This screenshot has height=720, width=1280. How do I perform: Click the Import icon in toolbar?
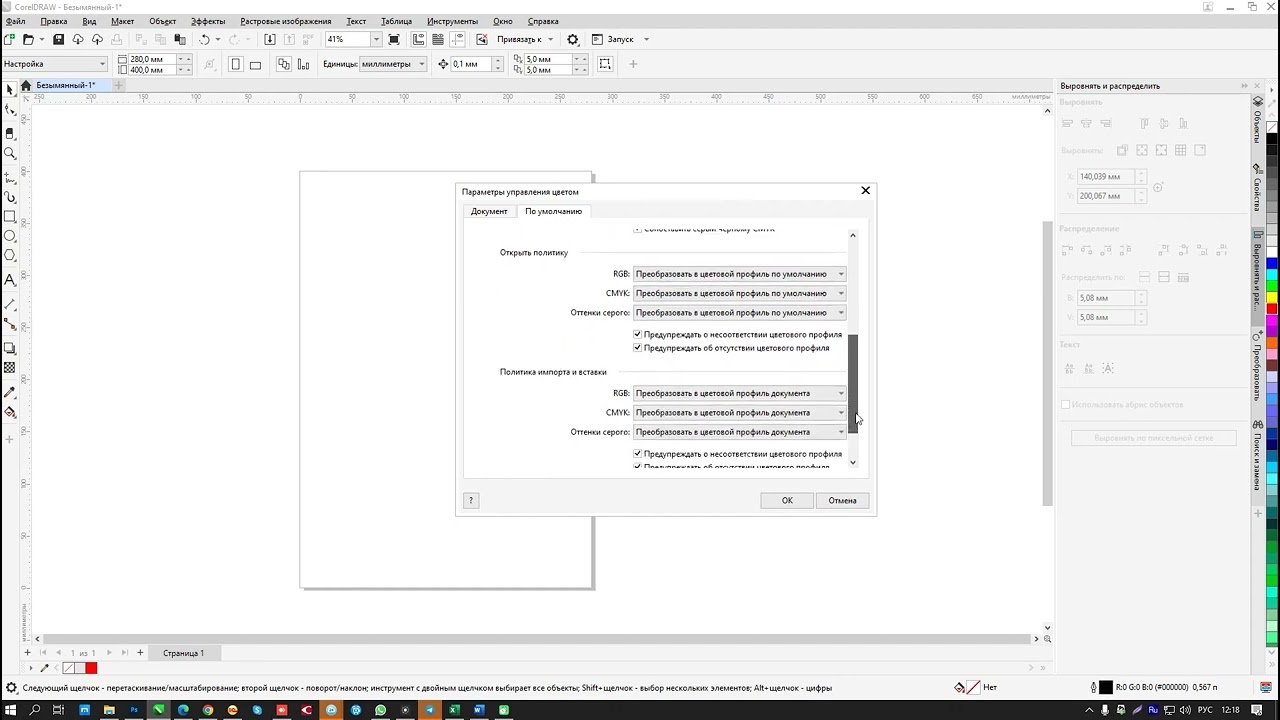[269, 39]
